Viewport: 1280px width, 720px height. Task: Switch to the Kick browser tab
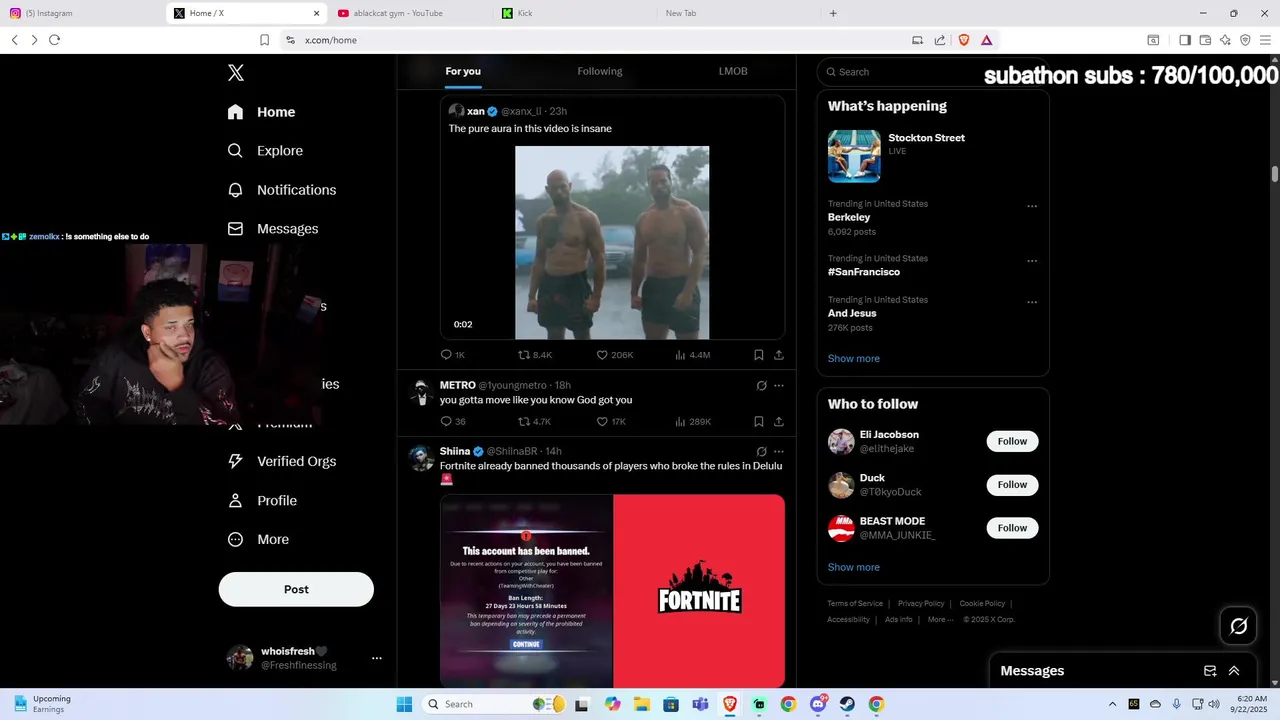tap(575, 13)
